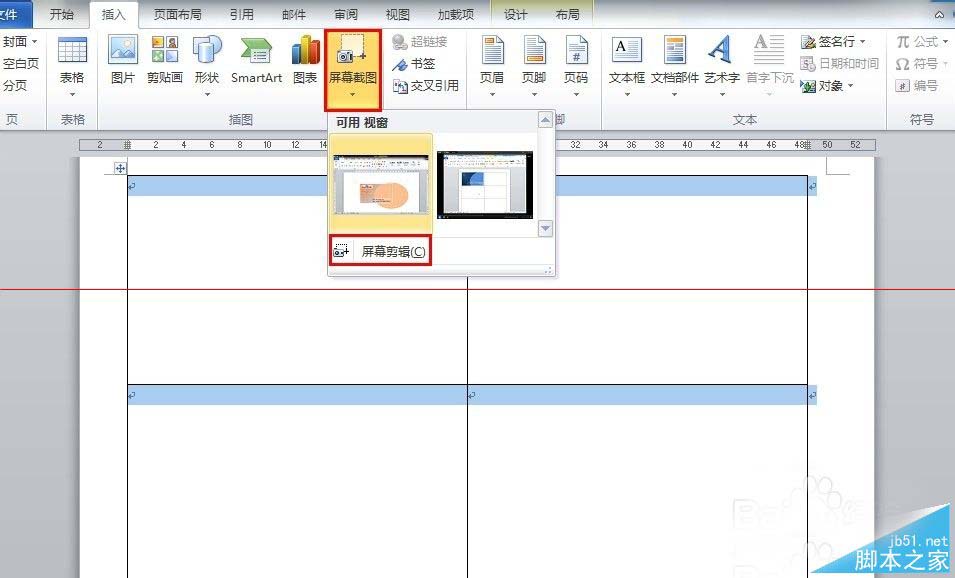Screen dimensions: 955x578
Task: Insert WordArt with the 艺术字 icon
Action: [721, 62]
